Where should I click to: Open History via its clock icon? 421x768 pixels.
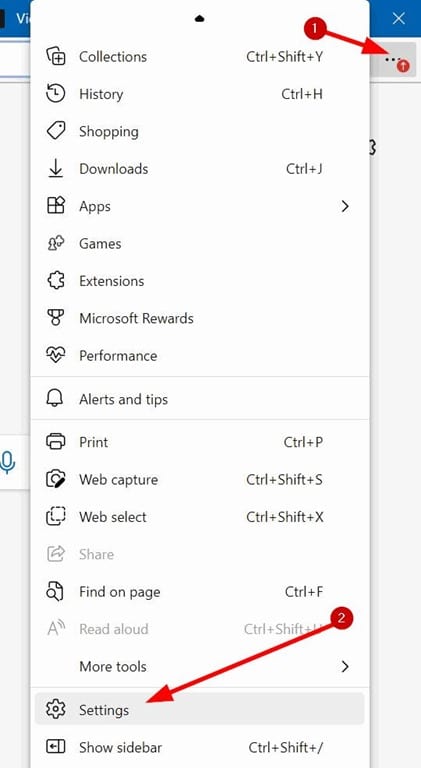[55, 94]
